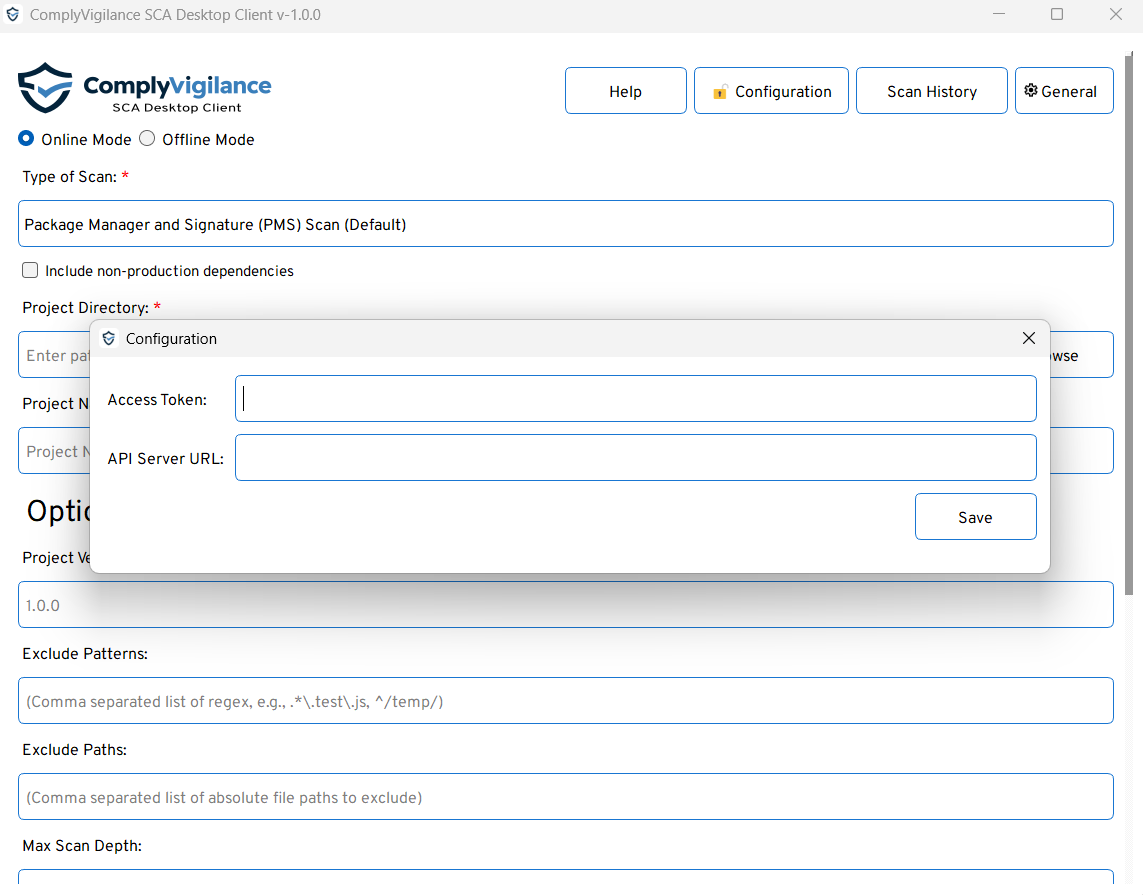Click the Access Token input field
This screenshot has height=895, width=1143.
(635, 399)
